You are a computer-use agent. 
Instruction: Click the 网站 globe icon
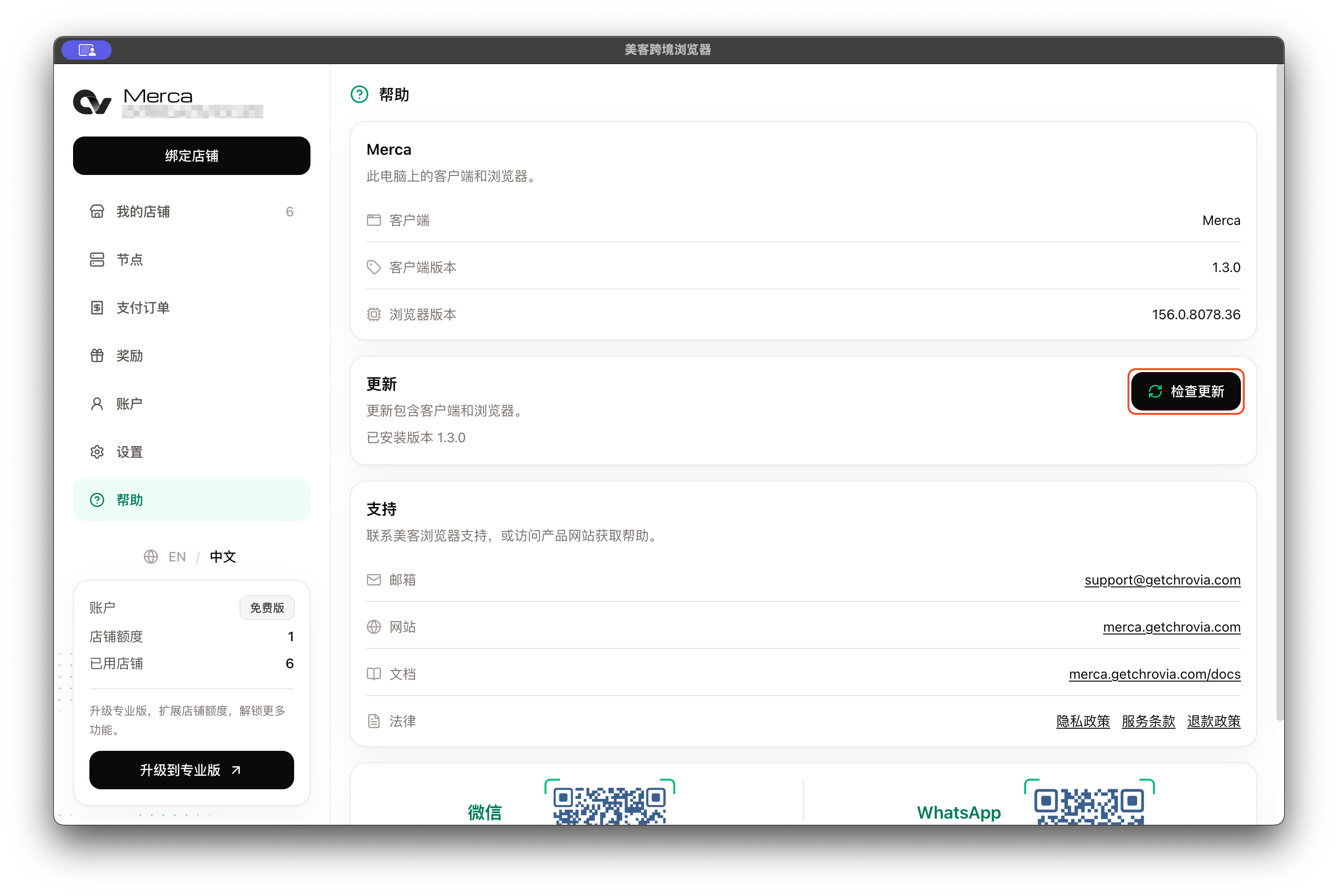coord(373,627)
